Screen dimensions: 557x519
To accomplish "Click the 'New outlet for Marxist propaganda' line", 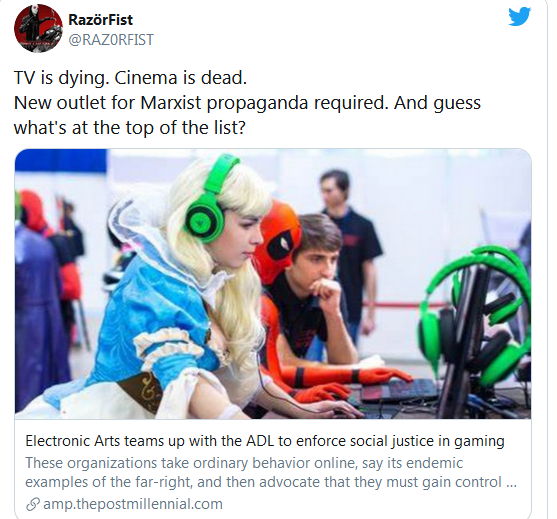I will [247, 103].
